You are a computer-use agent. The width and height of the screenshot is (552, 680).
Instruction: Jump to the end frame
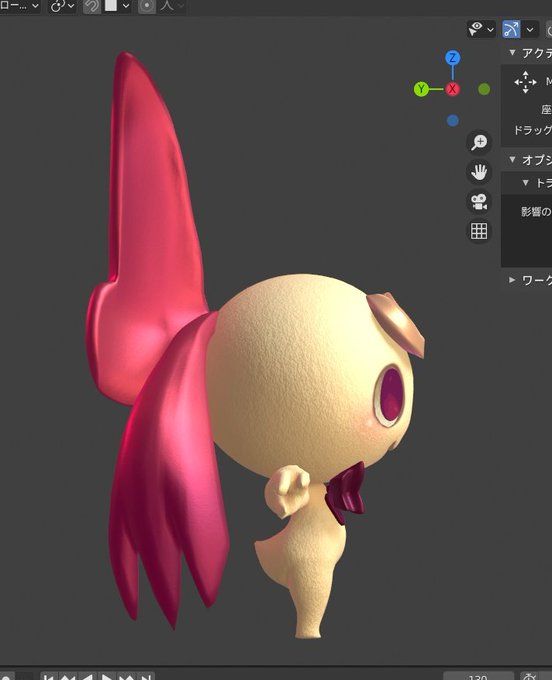click(146, 677)
